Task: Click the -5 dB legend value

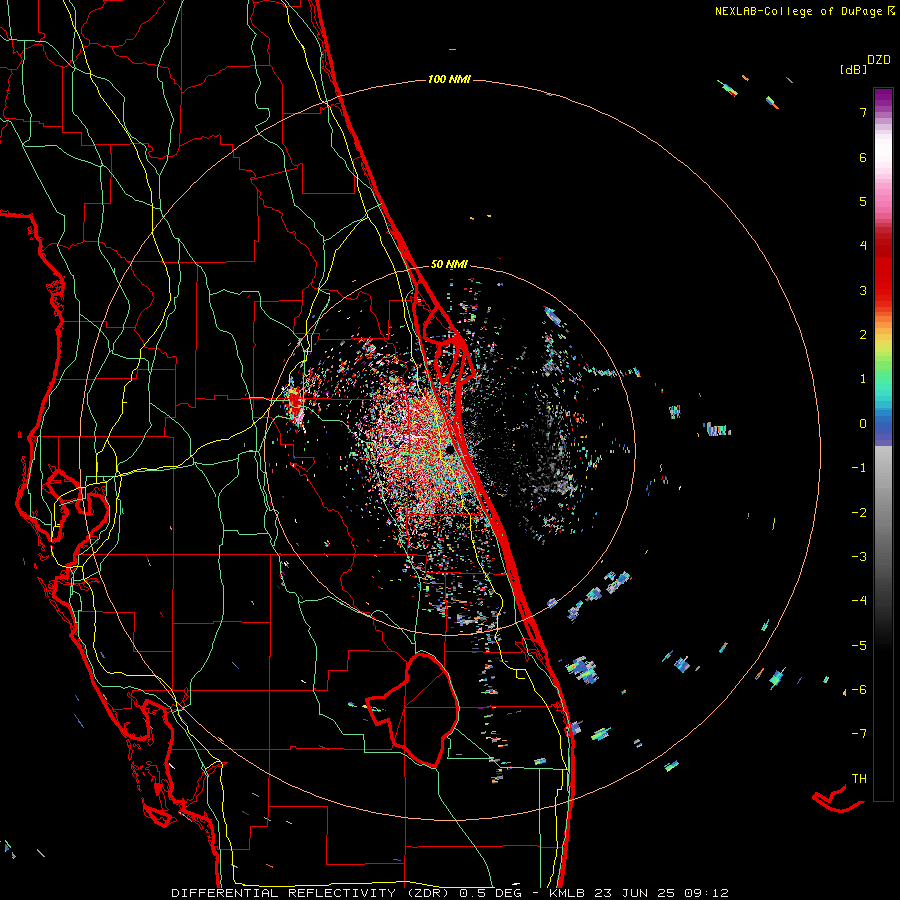Action: (859, 646)
